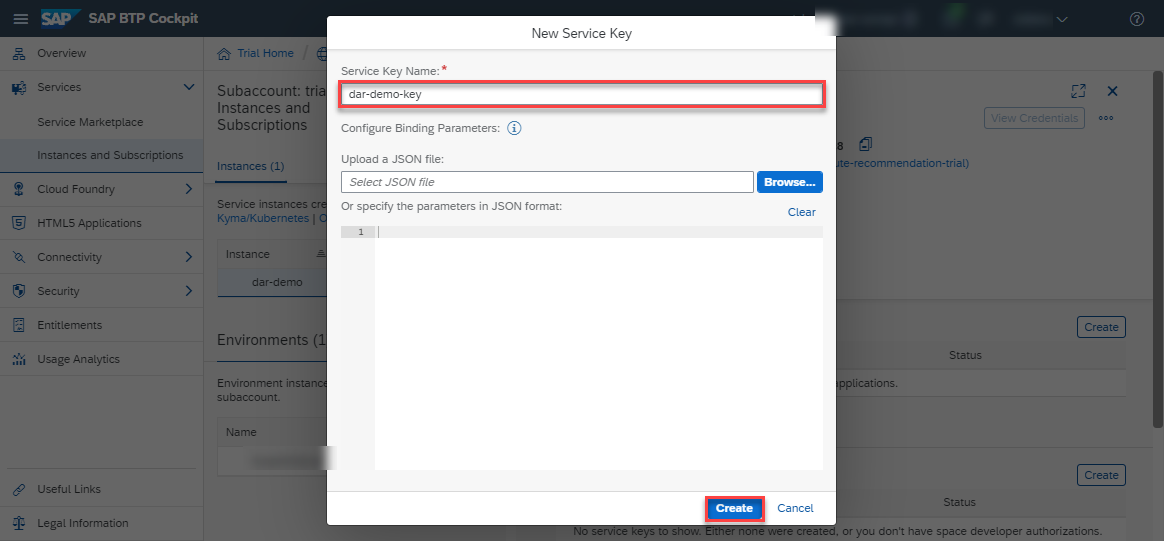
Task: Close the instance details panel
Action: point(1112,91)
